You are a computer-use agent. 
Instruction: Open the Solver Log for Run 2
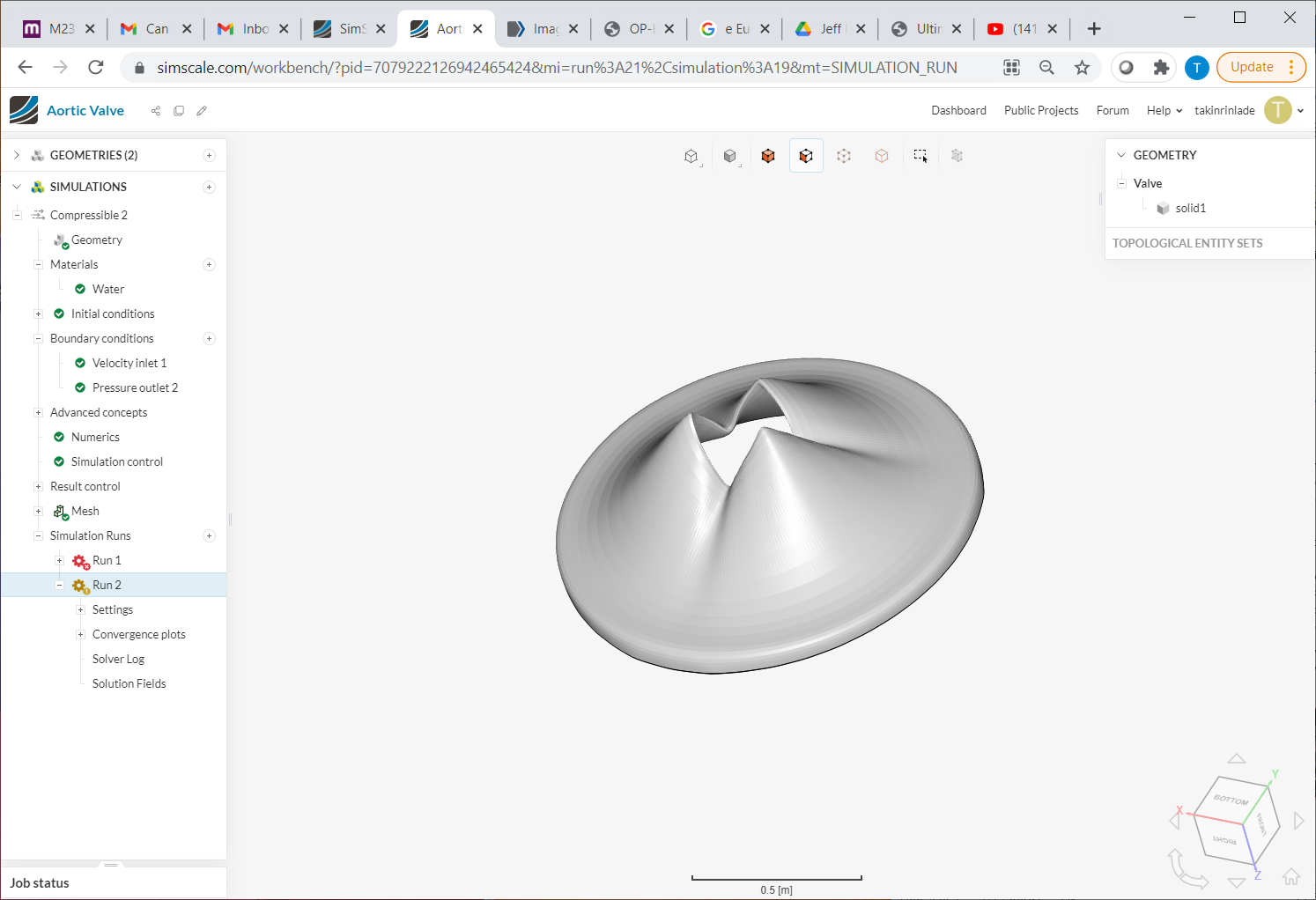coord(117,659)
